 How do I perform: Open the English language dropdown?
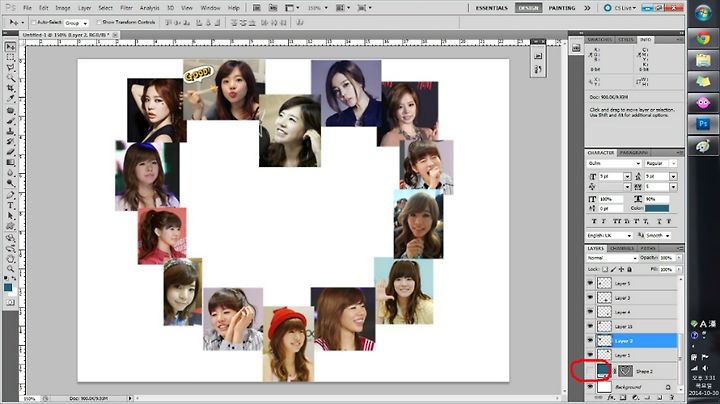pos(610,236)
